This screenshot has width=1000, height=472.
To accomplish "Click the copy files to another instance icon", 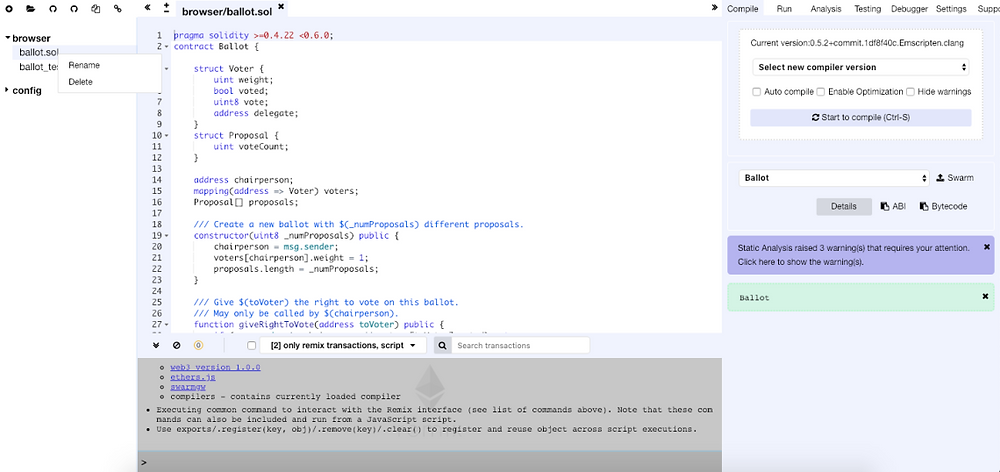I will pos(96,9).
